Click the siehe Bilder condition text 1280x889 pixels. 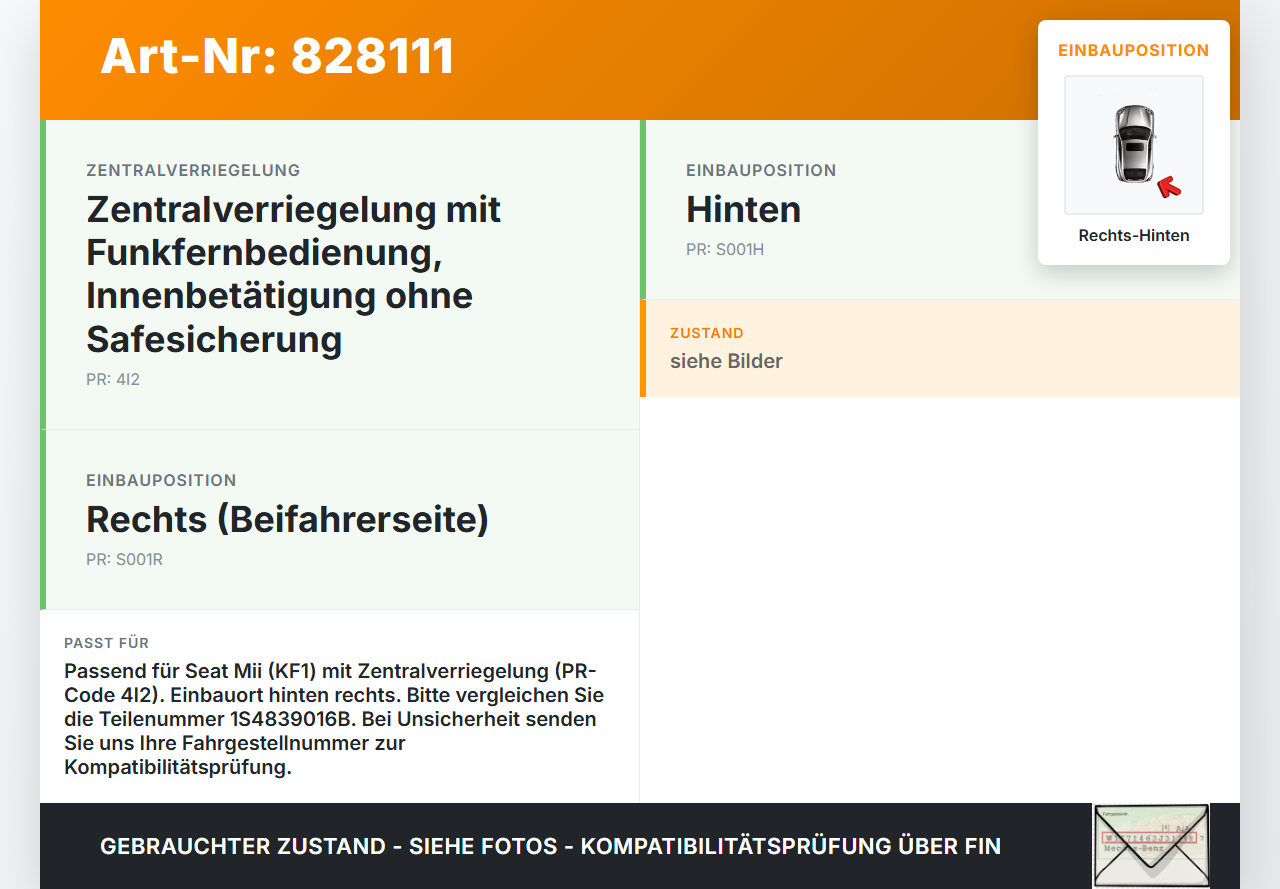[x=726, y=361]
